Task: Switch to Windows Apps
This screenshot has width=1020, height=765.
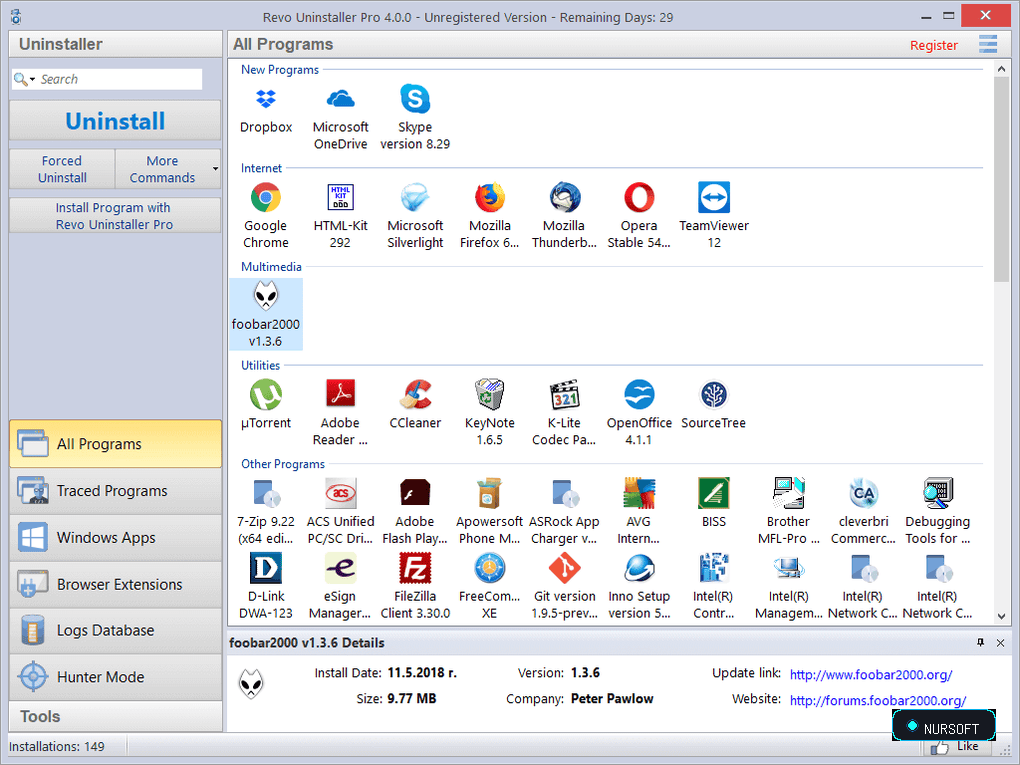Action: 115,537
